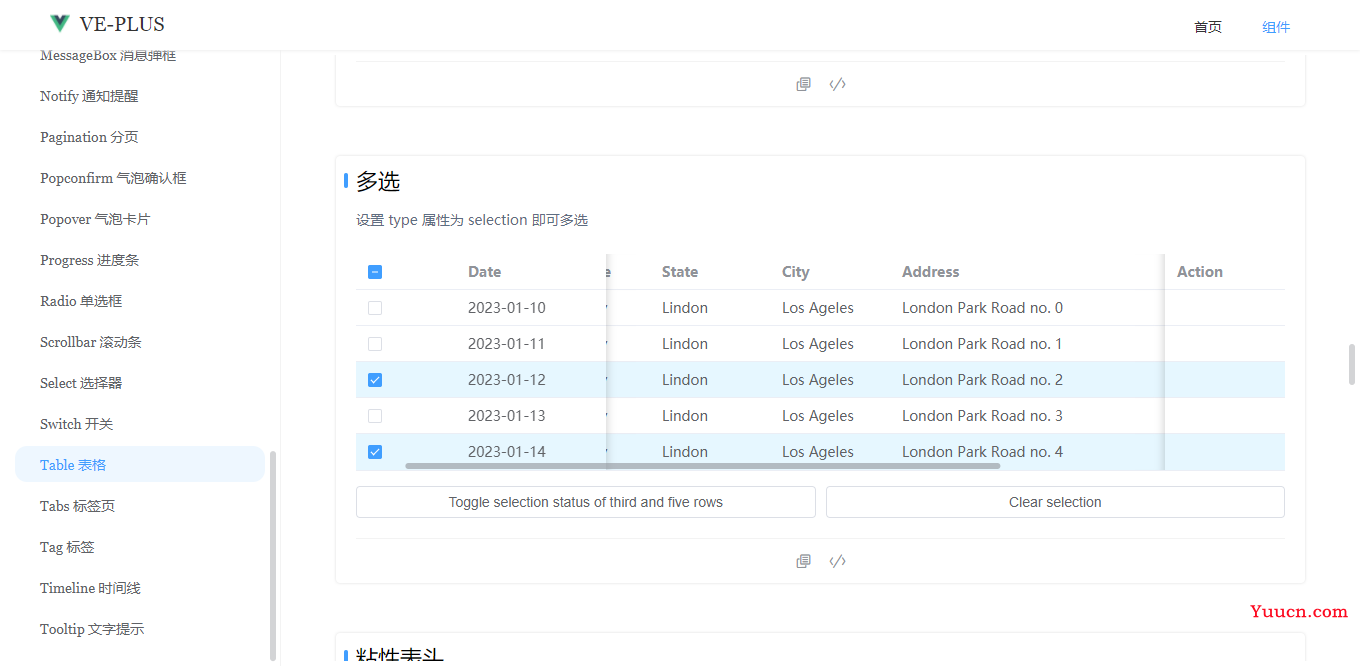The width and height of the screenshot is (1360, 666).
Task: Click the 多选 section heading
Action: 378,181
